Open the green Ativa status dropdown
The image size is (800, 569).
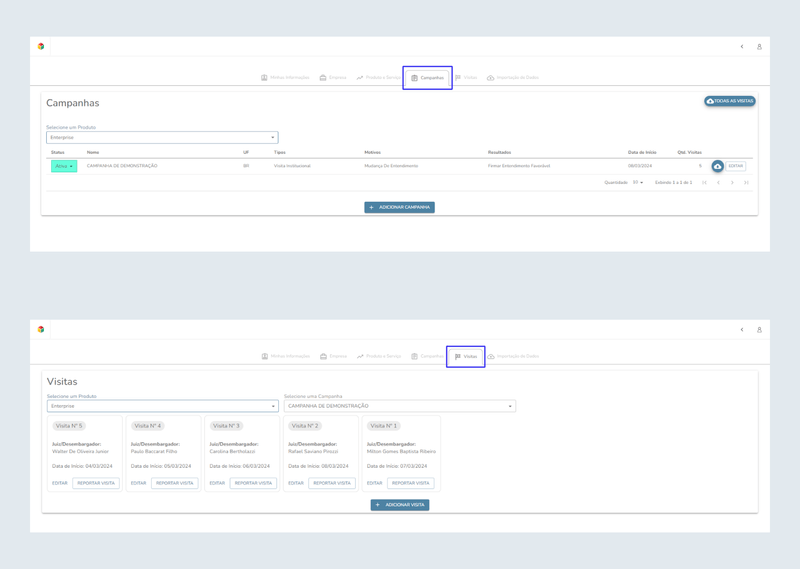[x=64, y=166]
